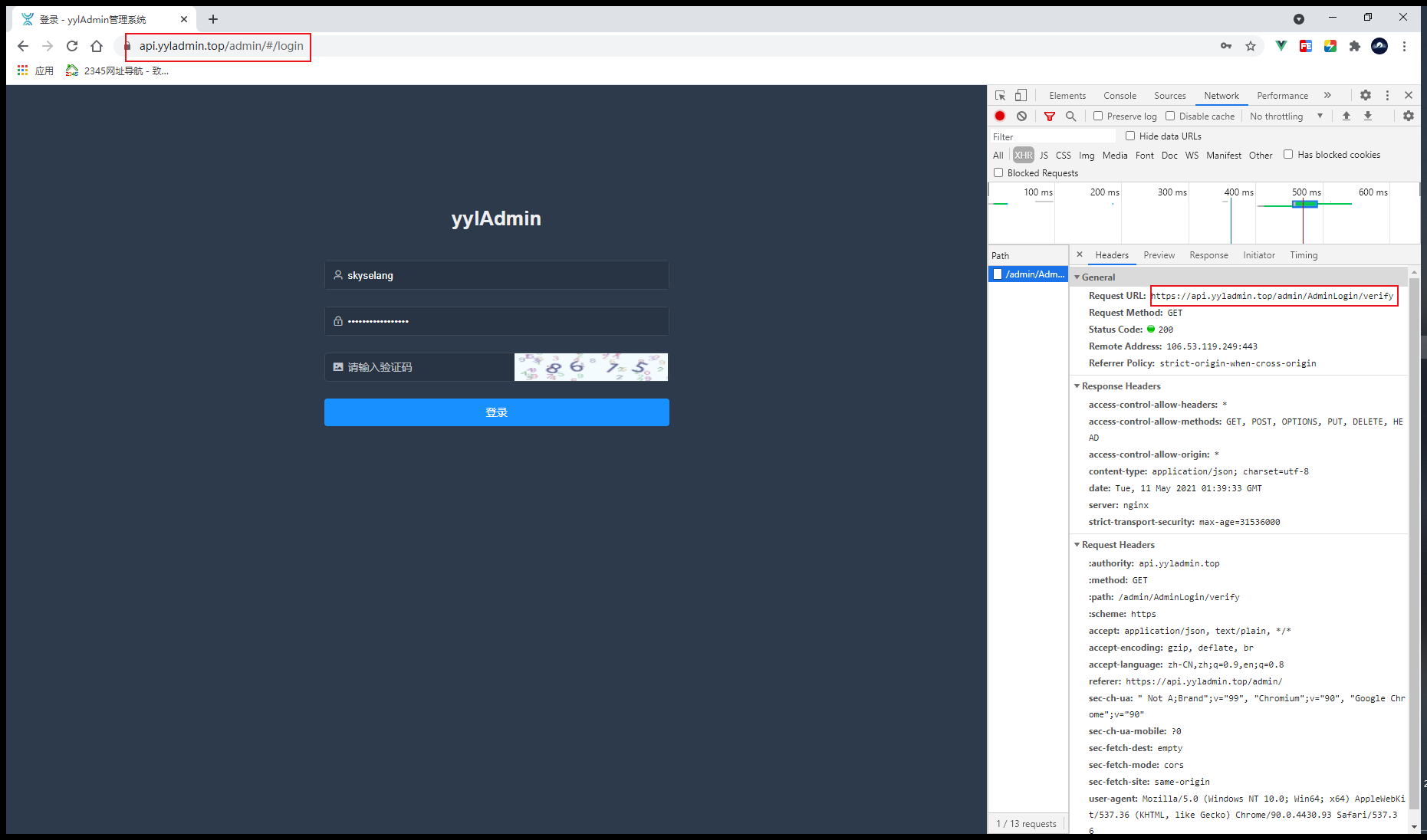1427x840 pixels.
Task: Collapse the Request Headers section
Action: coord(1118,545)
